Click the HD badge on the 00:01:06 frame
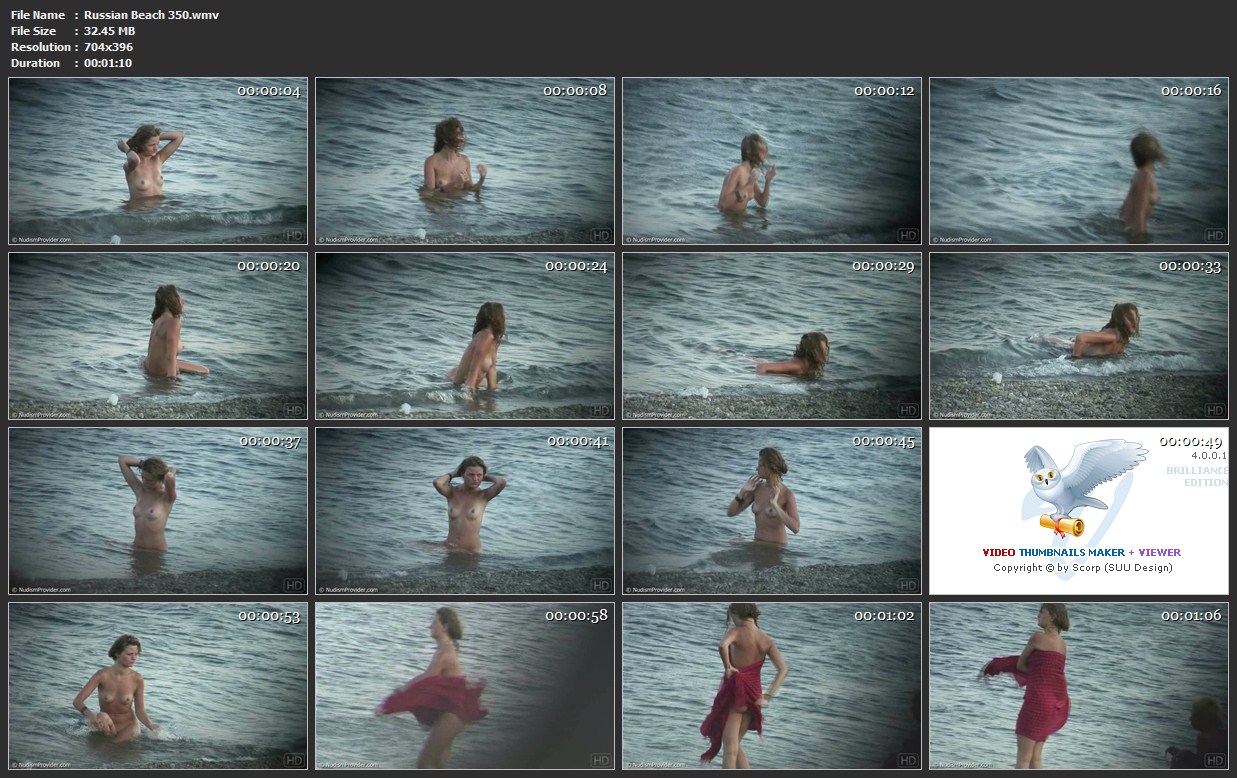 click(1214, 759)
